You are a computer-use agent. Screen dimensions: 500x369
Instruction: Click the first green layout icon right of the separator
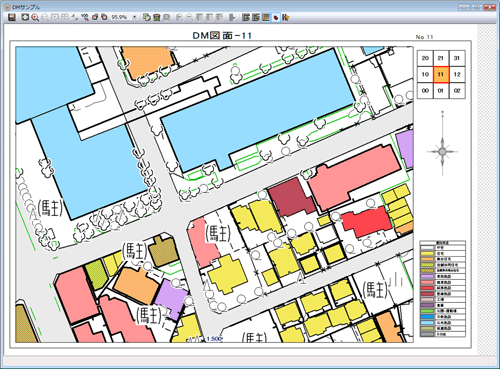click(246, 17)
